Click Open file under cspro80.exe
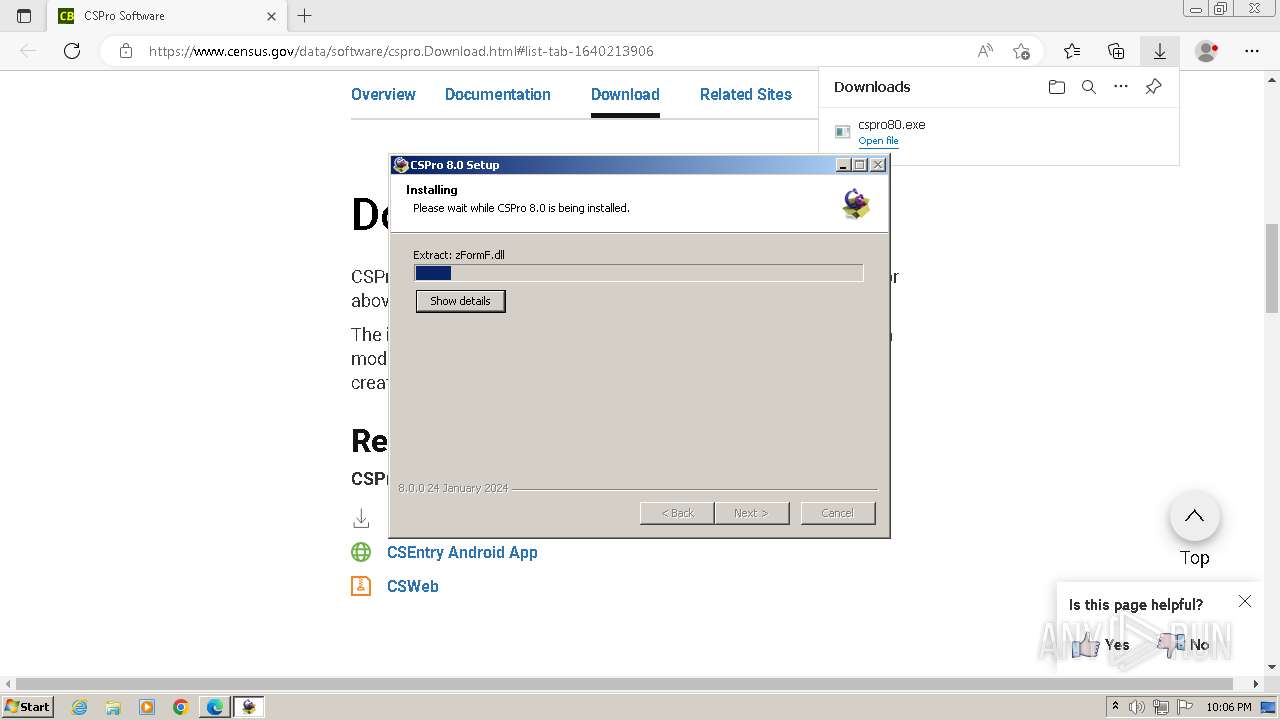 click(x=878, y=141)
